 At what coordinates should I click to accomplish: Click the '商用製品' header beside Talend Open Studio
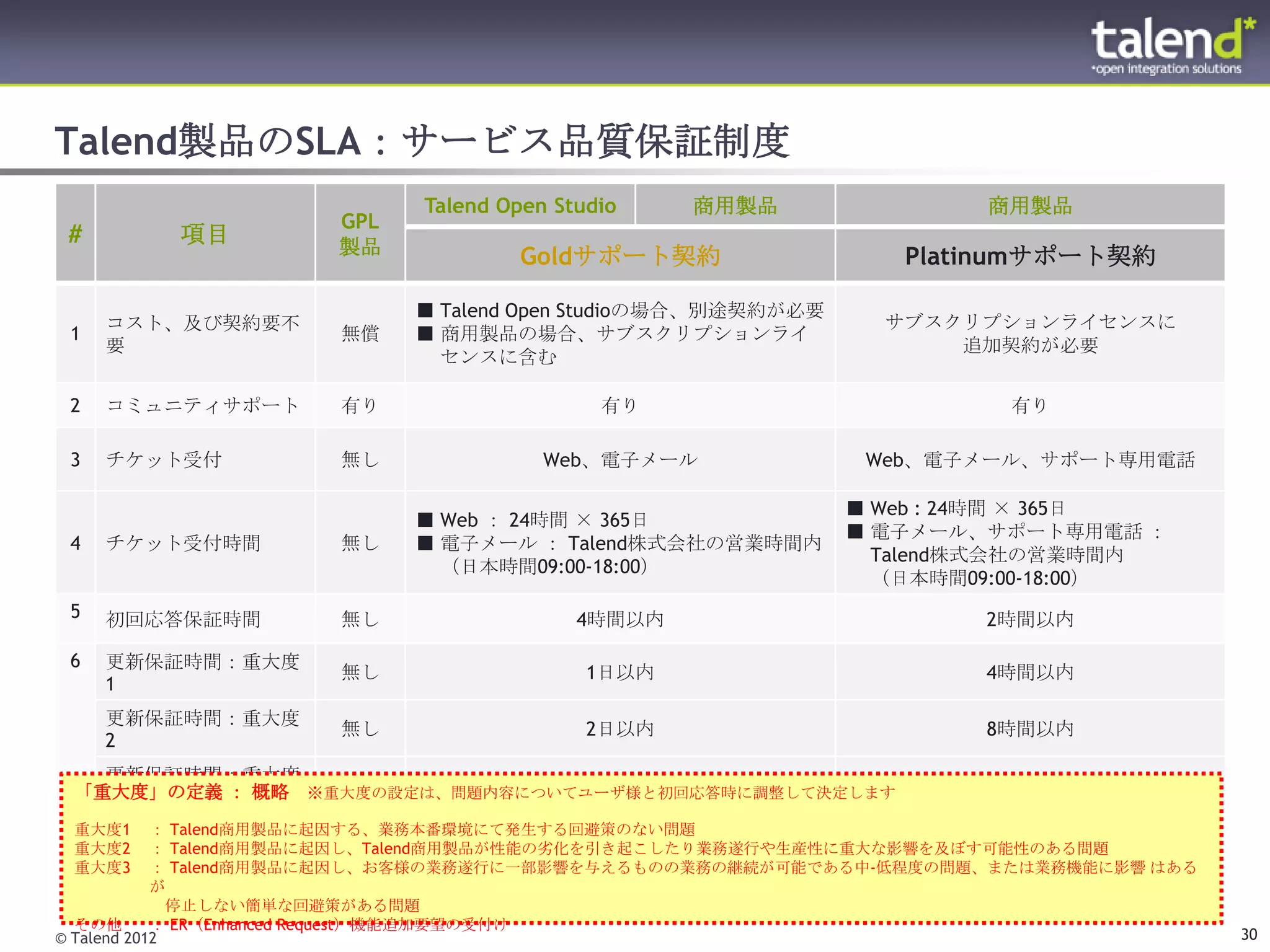[735, 205]
